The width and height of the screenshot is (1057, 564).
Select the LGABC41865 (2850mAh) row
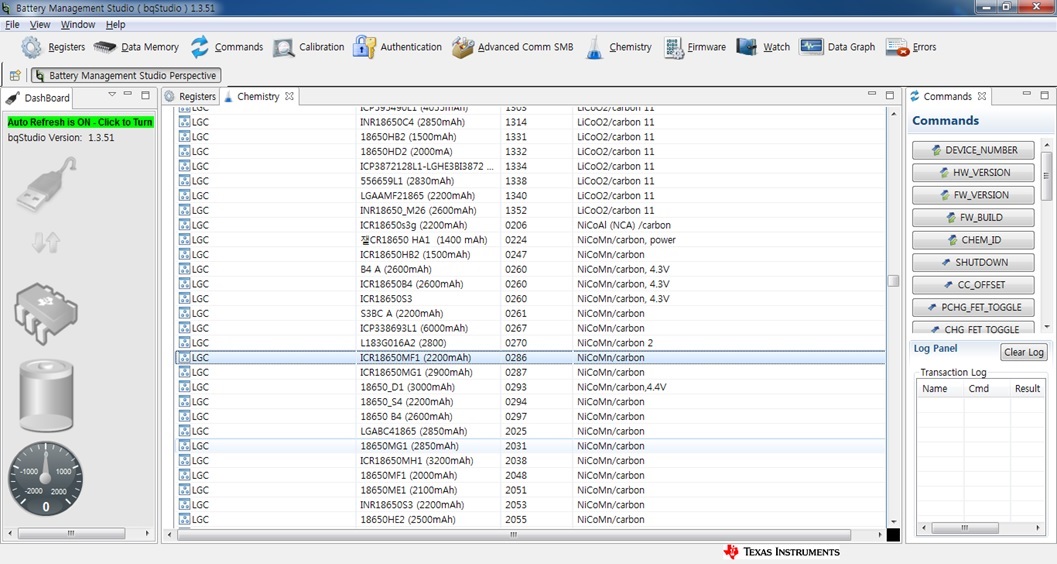[531, 431]
